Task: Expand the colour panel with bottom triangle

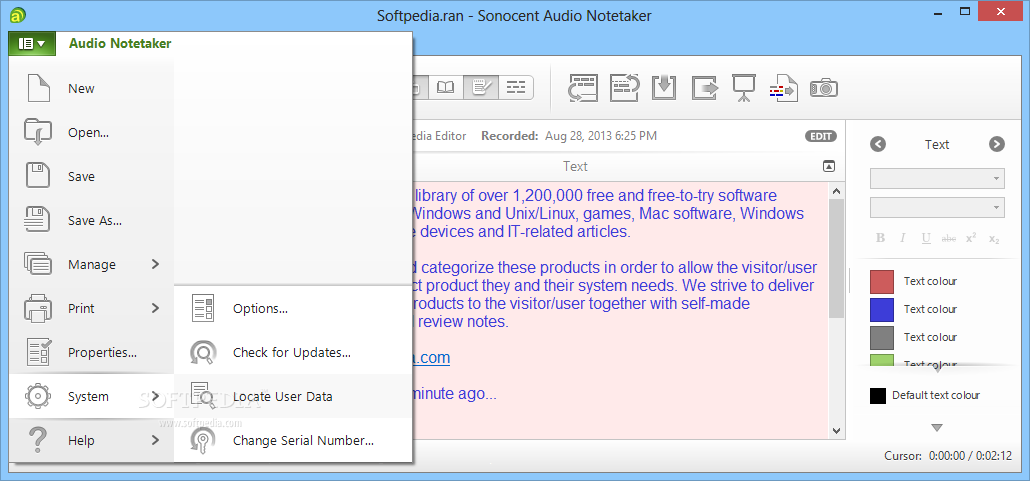Action: (937, 428)
